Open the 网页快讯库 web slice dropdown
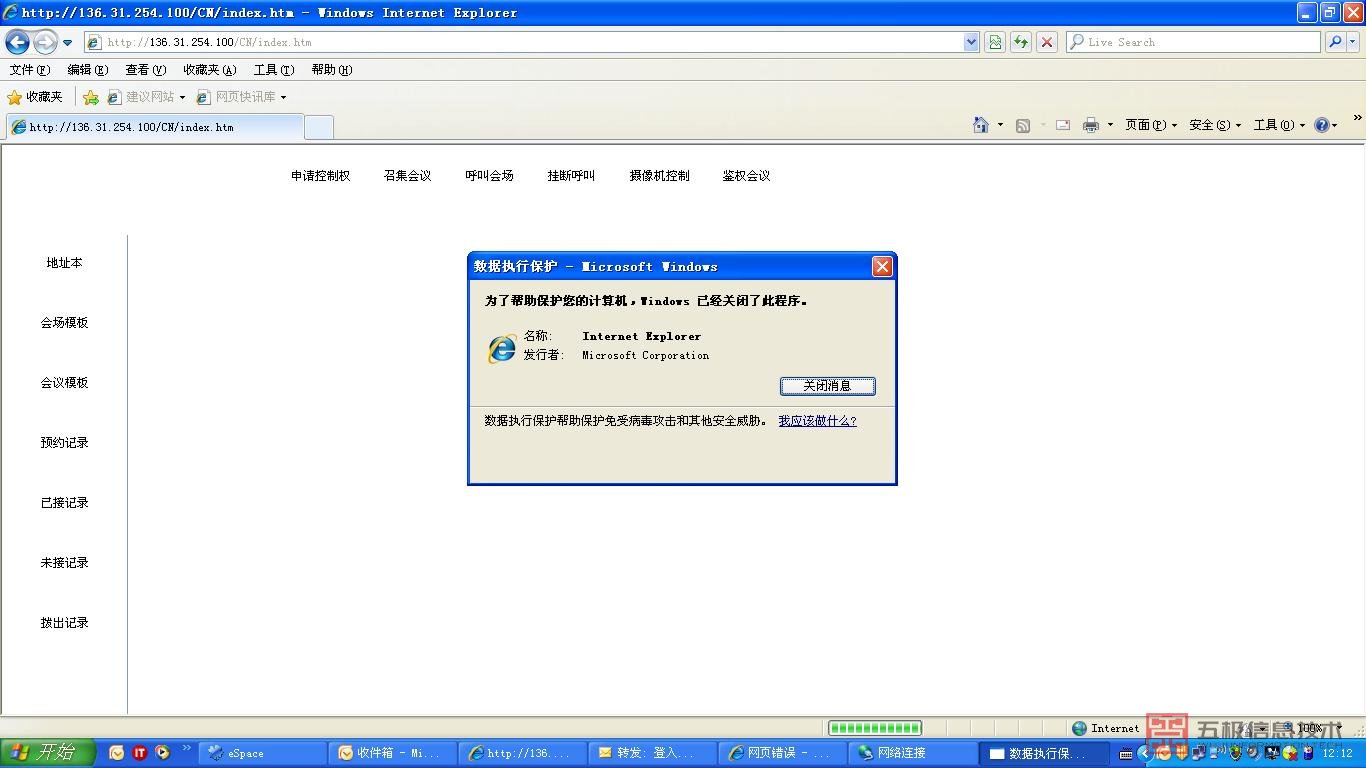The image size is (1366, 768). click(241, 97)
